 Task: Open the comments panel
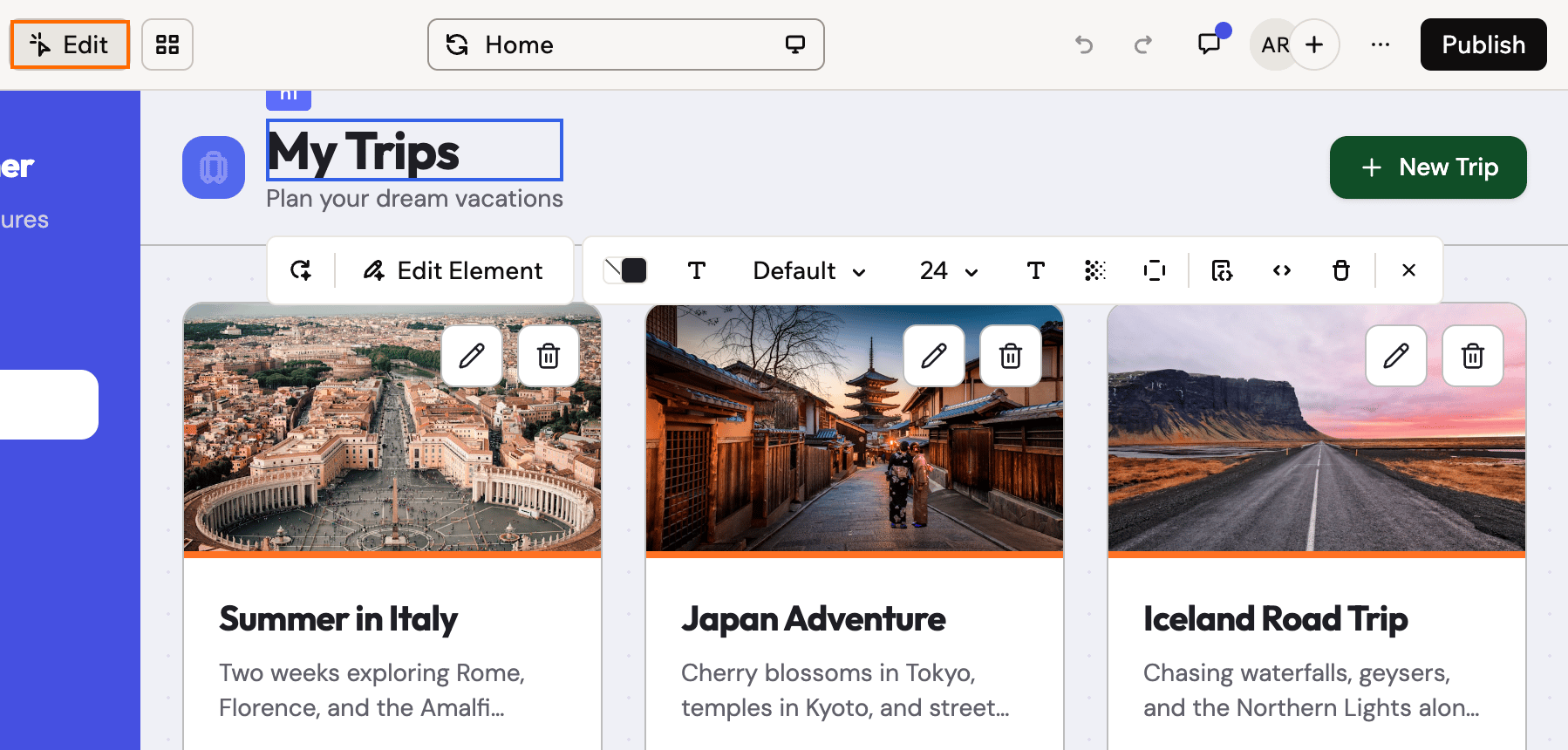pyautogui.click(x=1210, y=44)
